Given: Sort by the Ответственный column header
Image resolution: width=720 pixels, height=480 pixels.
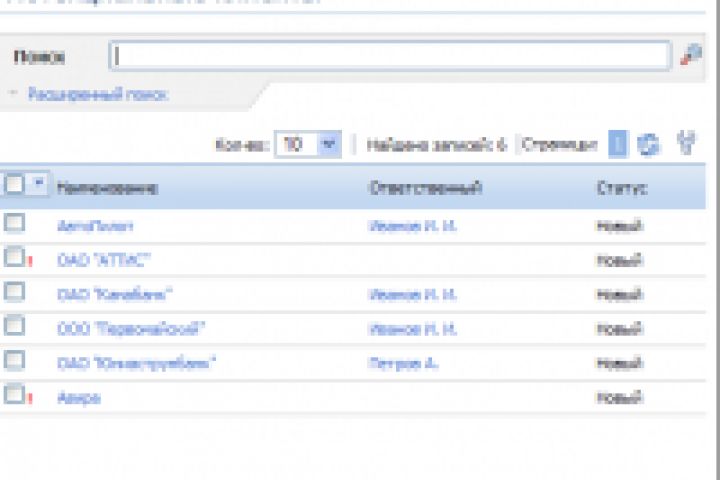Looking at the screenshot, I should [426, 188].
